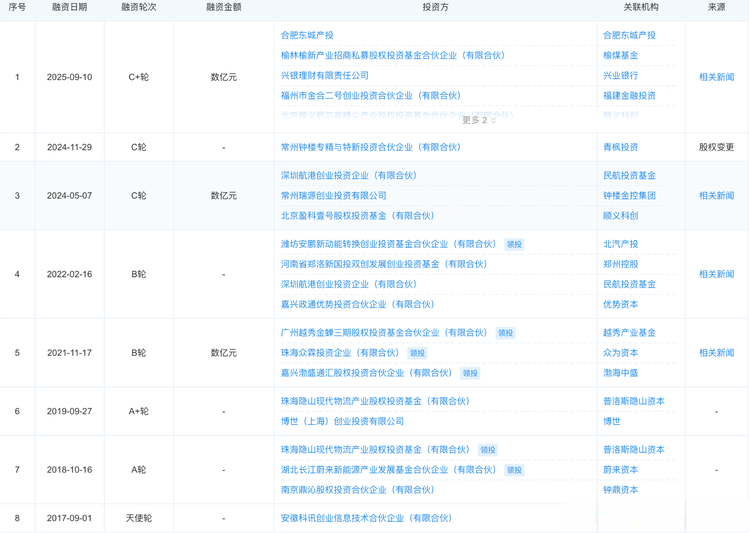Open 河南省郑洛新国投双创发展创业投资基金 link

pyautogui.click(x=384, y=264)
